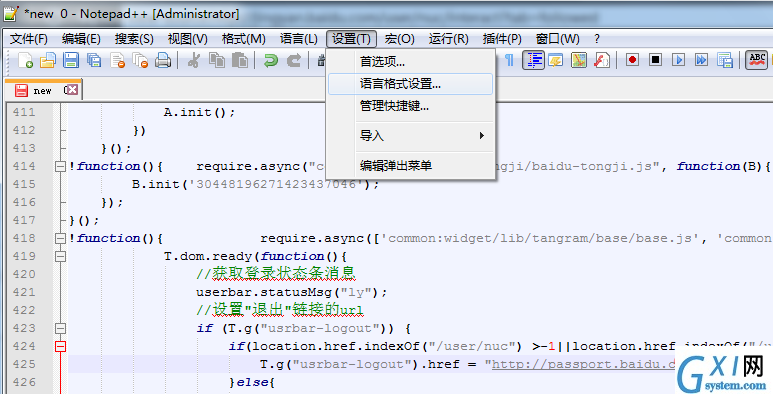The height and width of the screenshot is (394, 773).
Task: Cut selection with scissors icon
Action: pyautogui.click(x=194, y=60)
